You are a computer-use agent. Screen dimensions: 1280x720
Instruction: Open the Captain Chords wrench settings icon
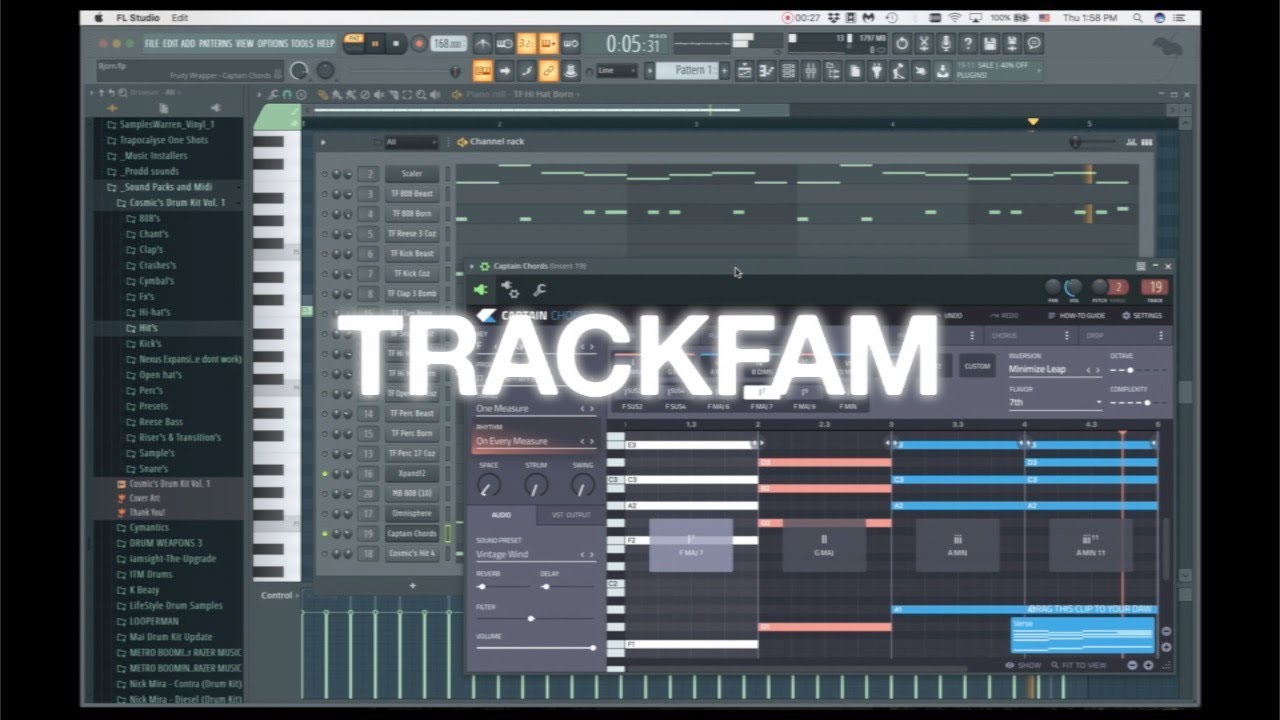(538, 290)
